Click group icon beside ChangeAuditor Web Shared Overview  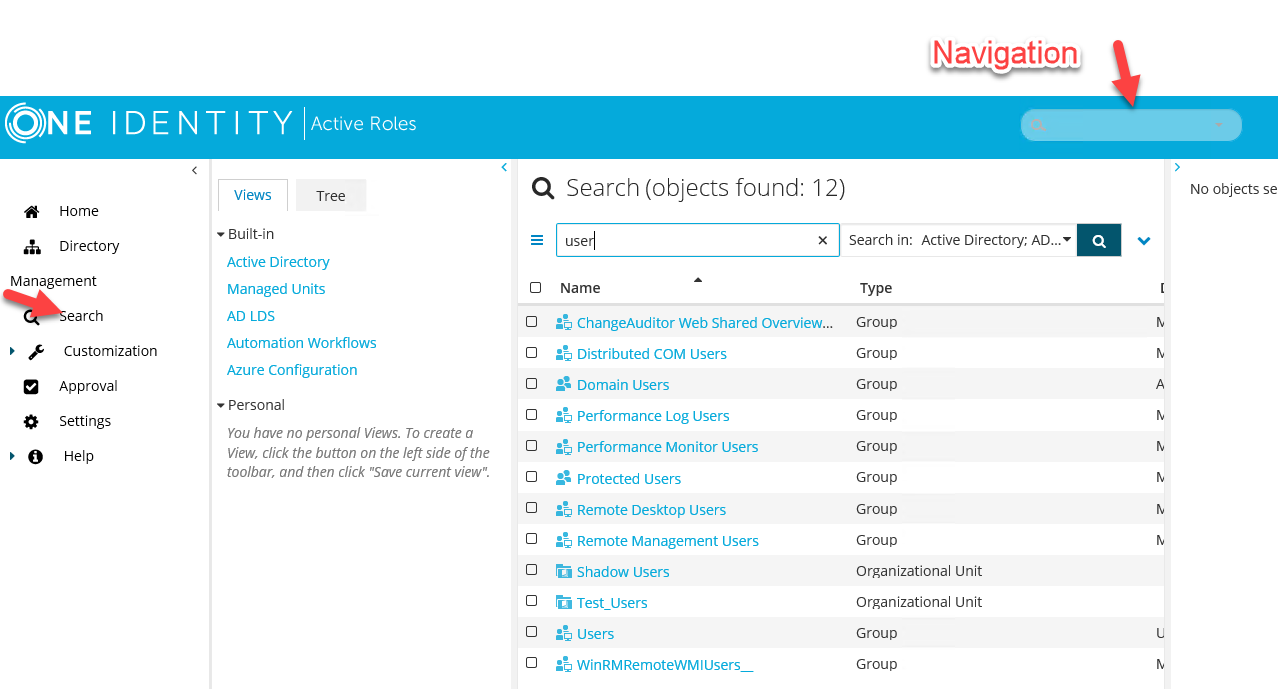(564, 323)
